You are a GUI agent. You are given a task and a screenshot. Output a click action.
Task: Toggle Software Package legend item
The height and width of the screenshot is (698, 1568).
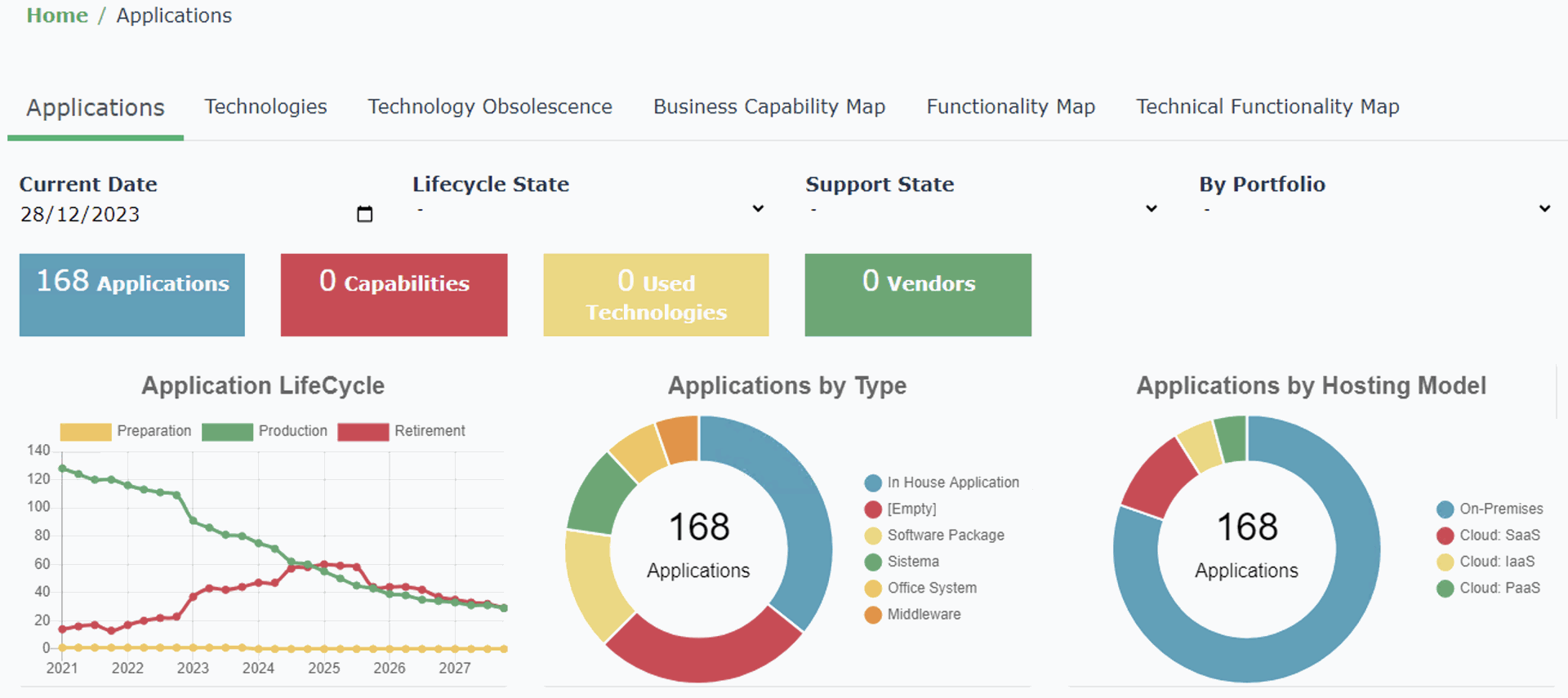tap(934, 536)
